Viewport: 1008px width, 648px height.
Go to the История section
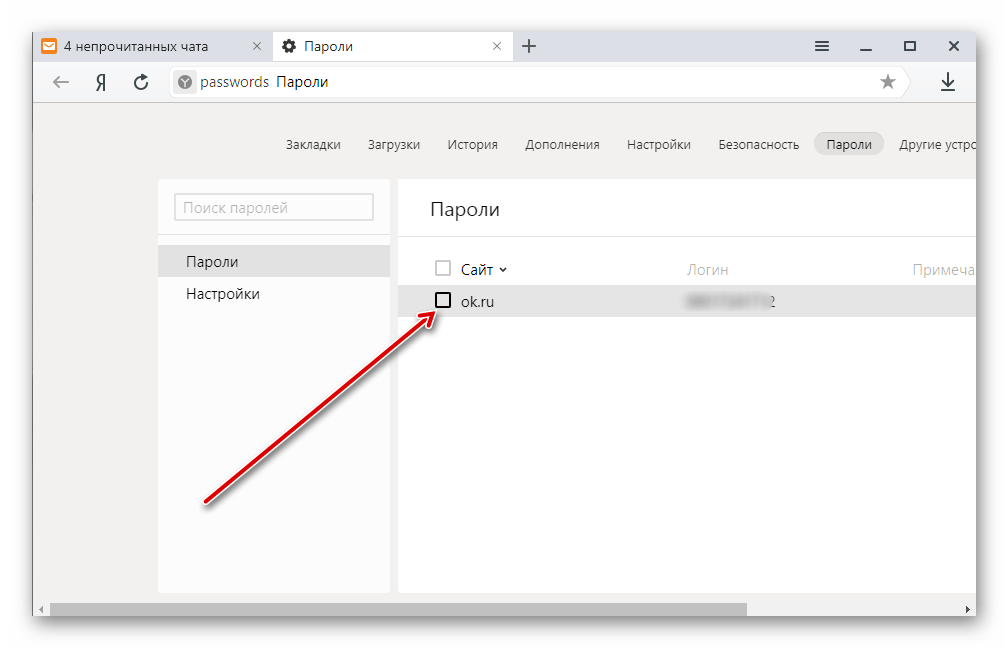point(472,144)
